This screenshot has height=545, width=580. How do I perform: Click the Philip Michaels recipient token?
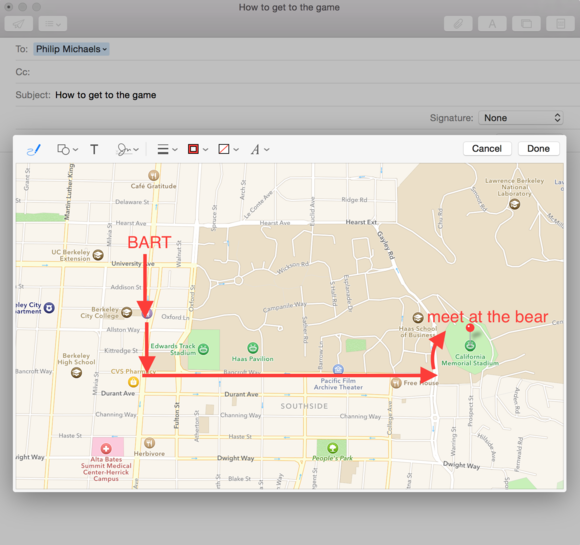click(x=71, y=49)
